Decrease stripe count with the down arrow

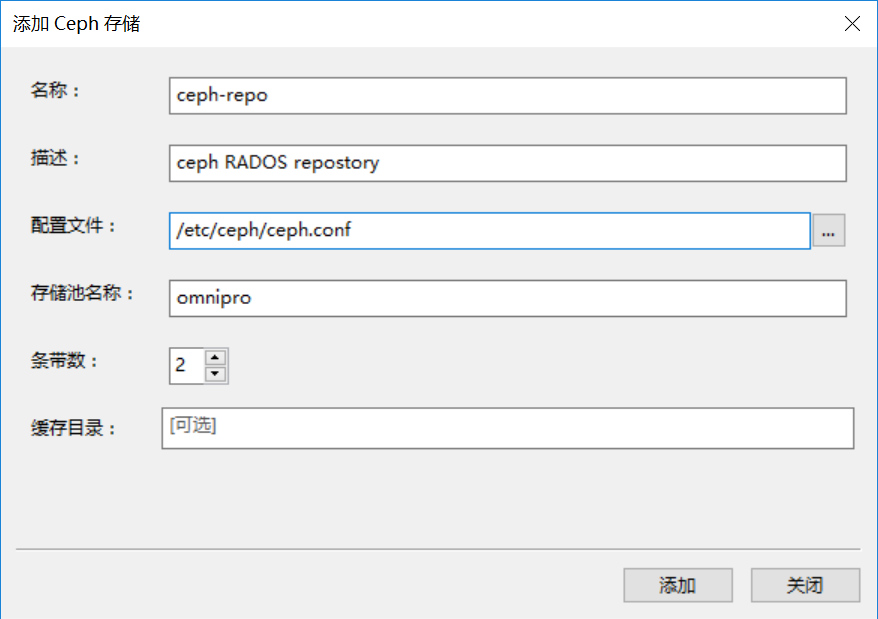click(216, 374)
